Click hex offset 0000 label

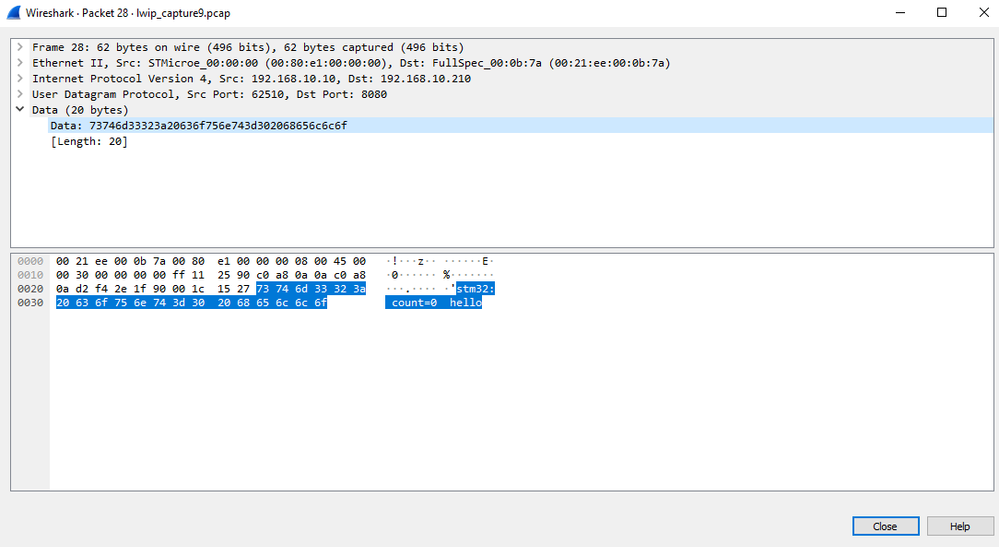tap(30, 261)
